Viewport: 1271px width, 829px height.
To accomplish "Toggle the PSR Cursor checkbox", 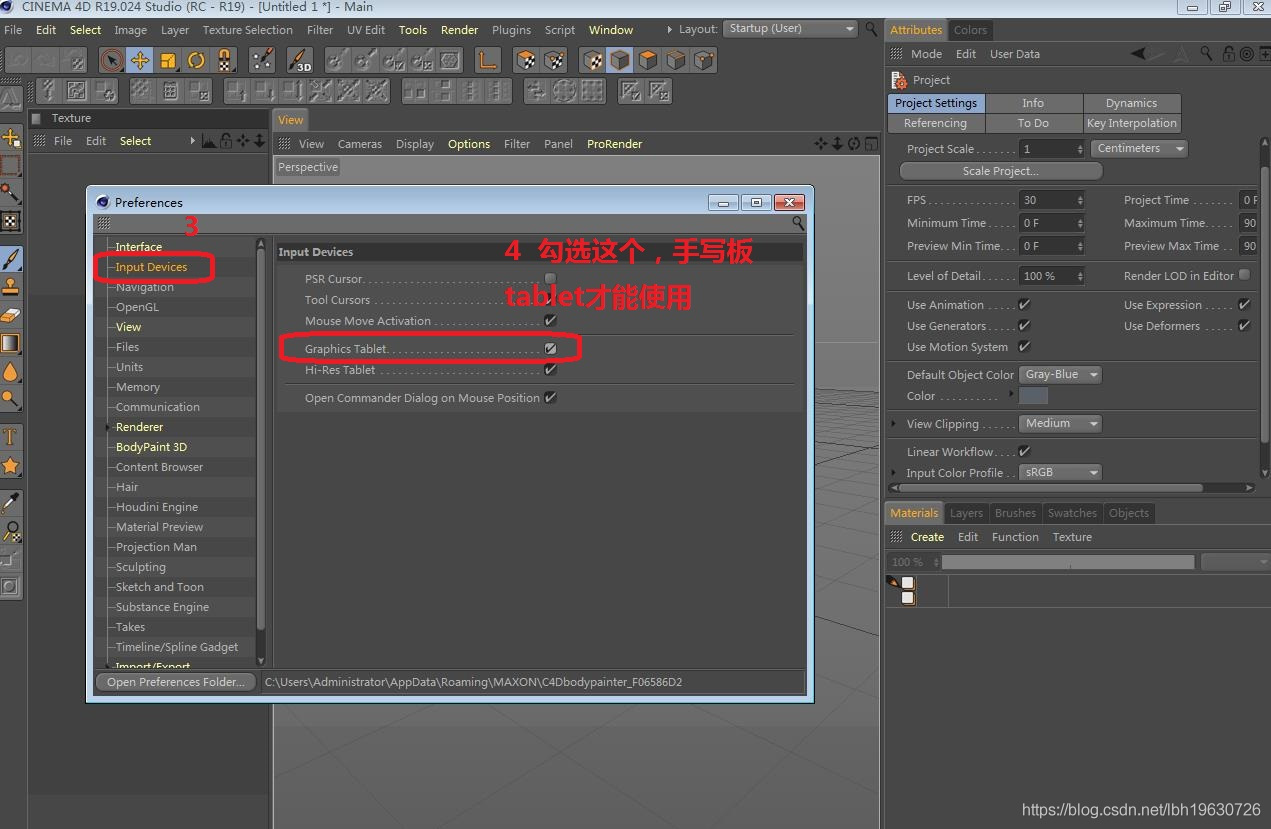I will pyautogui.click(x=550, y=279).
